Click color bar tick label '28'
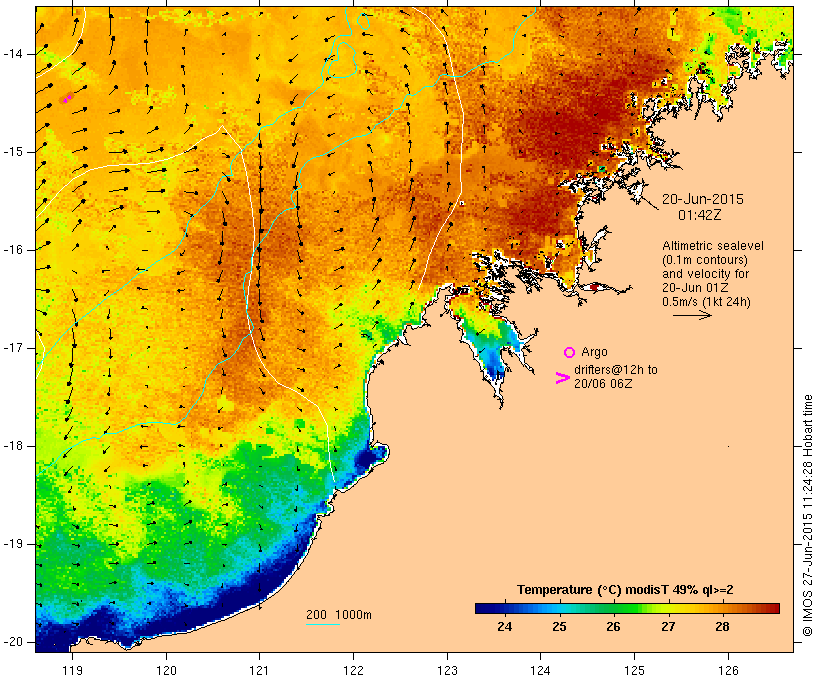Viewport: 820px width, 680px height. (x=722, y=626)
